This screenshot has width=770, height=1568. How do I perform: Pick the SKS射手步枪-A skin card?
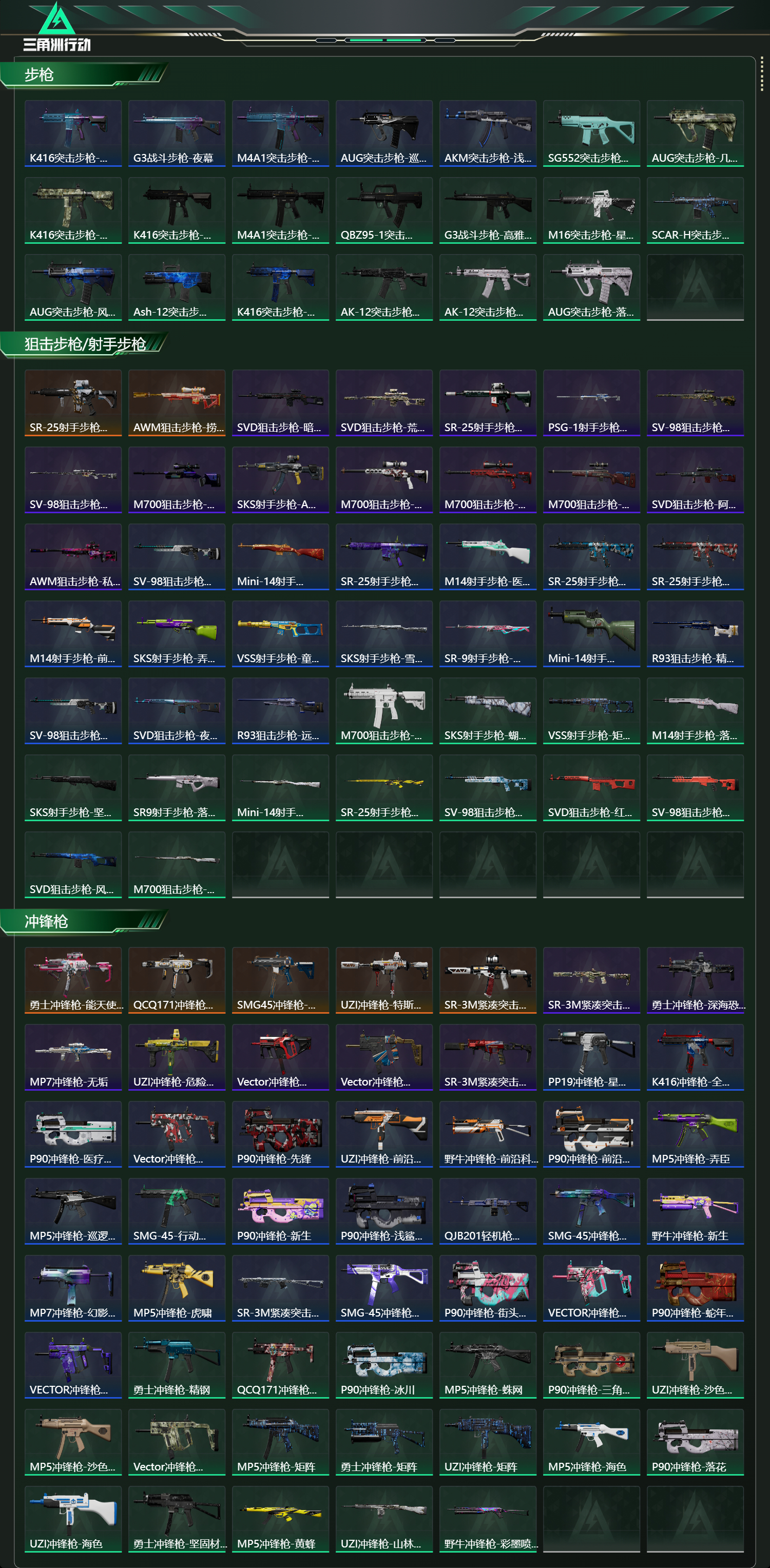coord(281,480)
